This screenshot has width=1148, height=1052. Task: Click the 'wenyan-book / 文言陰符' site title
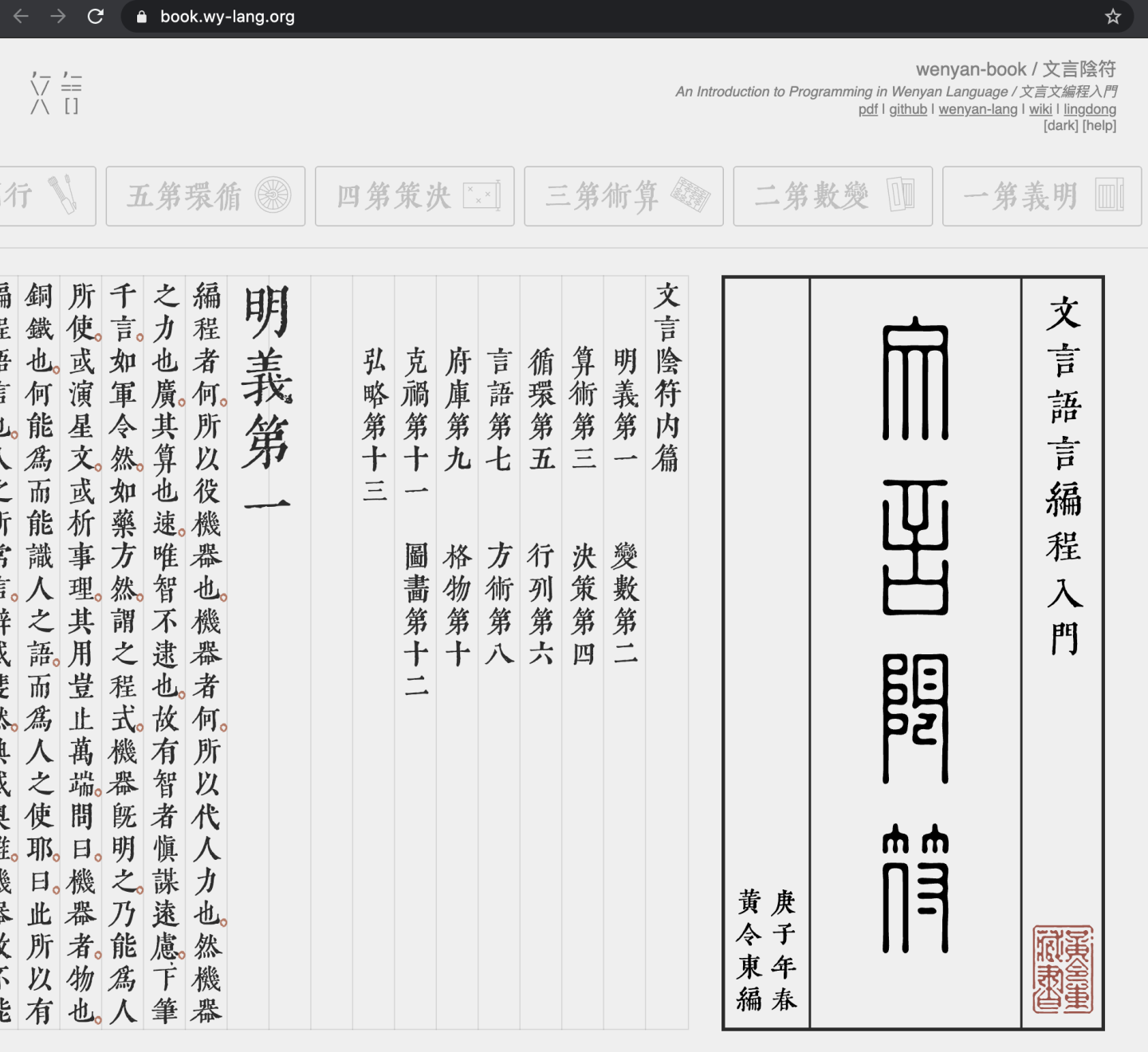point(1016,69)
